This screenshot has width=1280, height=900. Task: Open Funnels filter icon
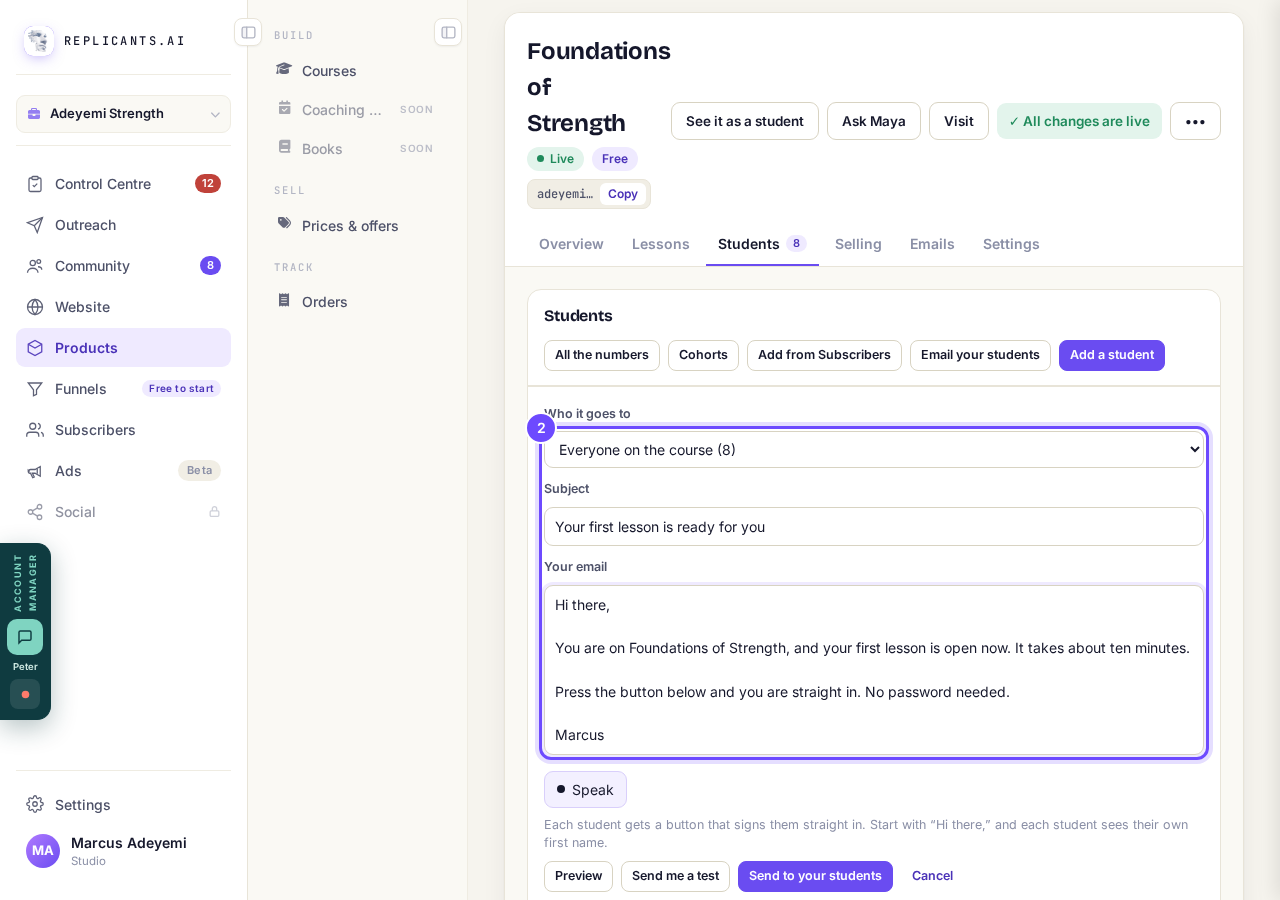pyautogui.click(x=35, y=389)
